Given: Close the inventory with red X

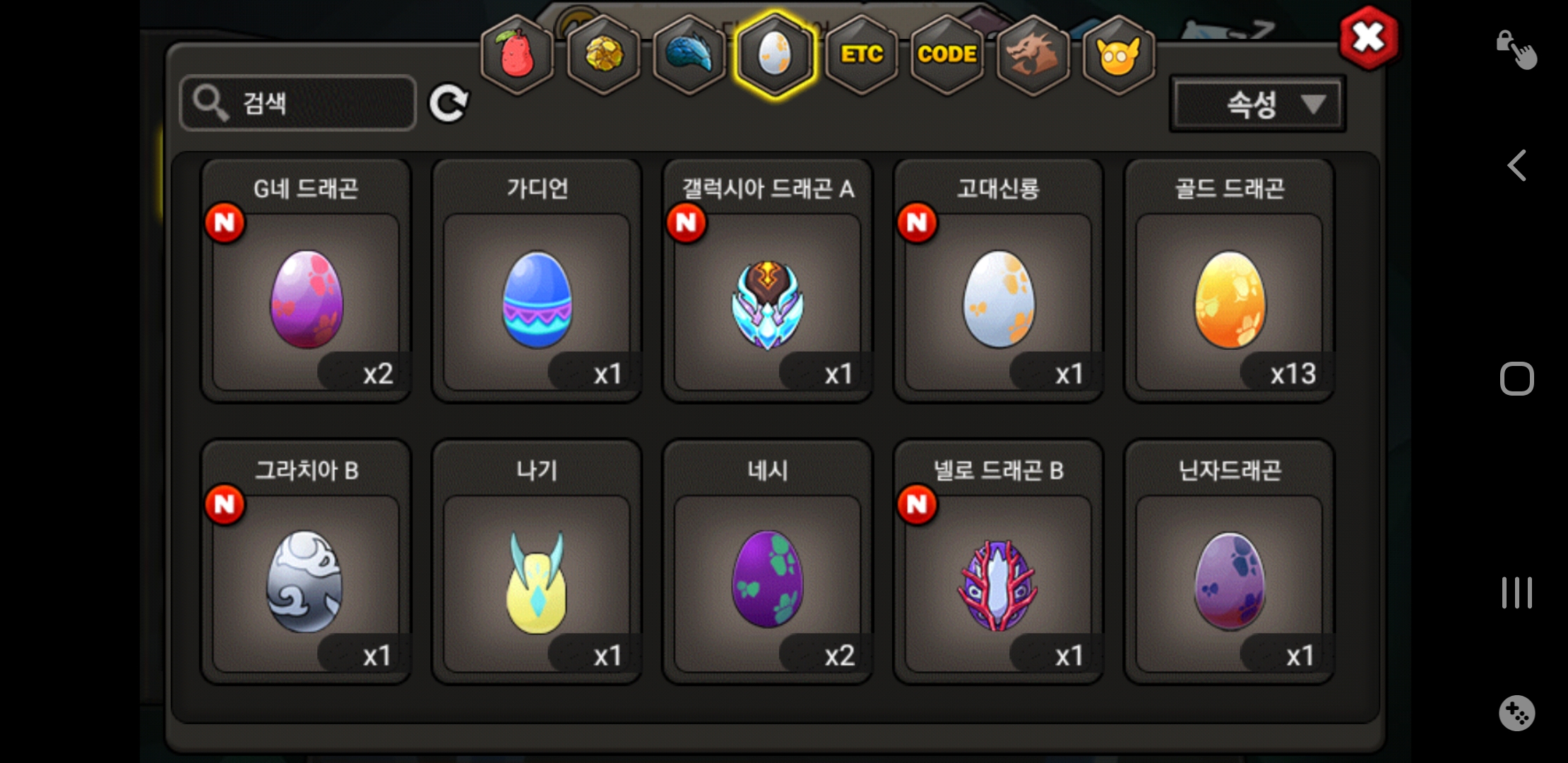Looking at the screenshot, I should click(1368, 37).
